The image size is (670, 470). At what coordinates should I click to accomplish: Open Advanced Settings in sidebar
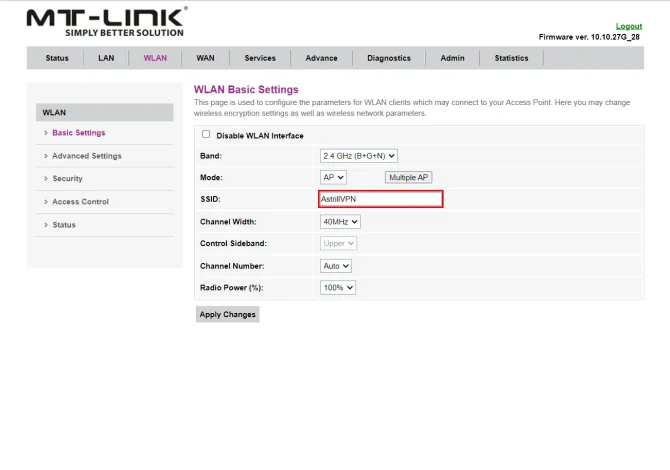point(87,156)
